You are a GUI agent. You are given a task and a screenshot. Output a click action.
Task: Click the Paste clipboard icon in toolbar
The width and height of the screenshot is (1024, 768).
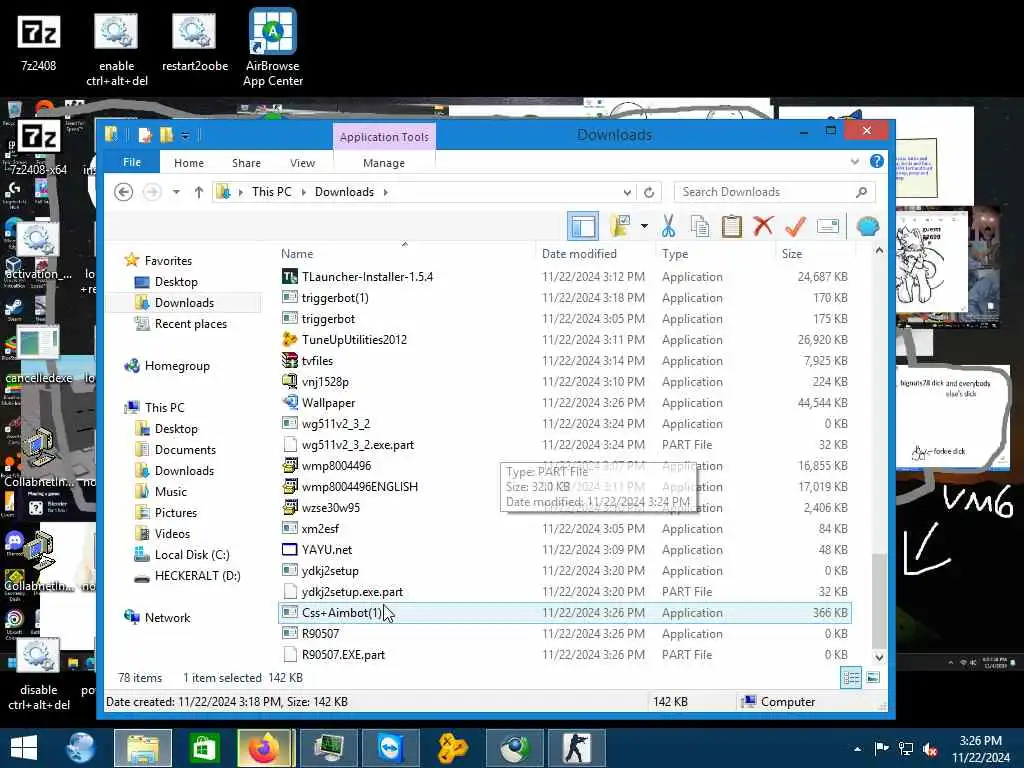coord(731,226)
